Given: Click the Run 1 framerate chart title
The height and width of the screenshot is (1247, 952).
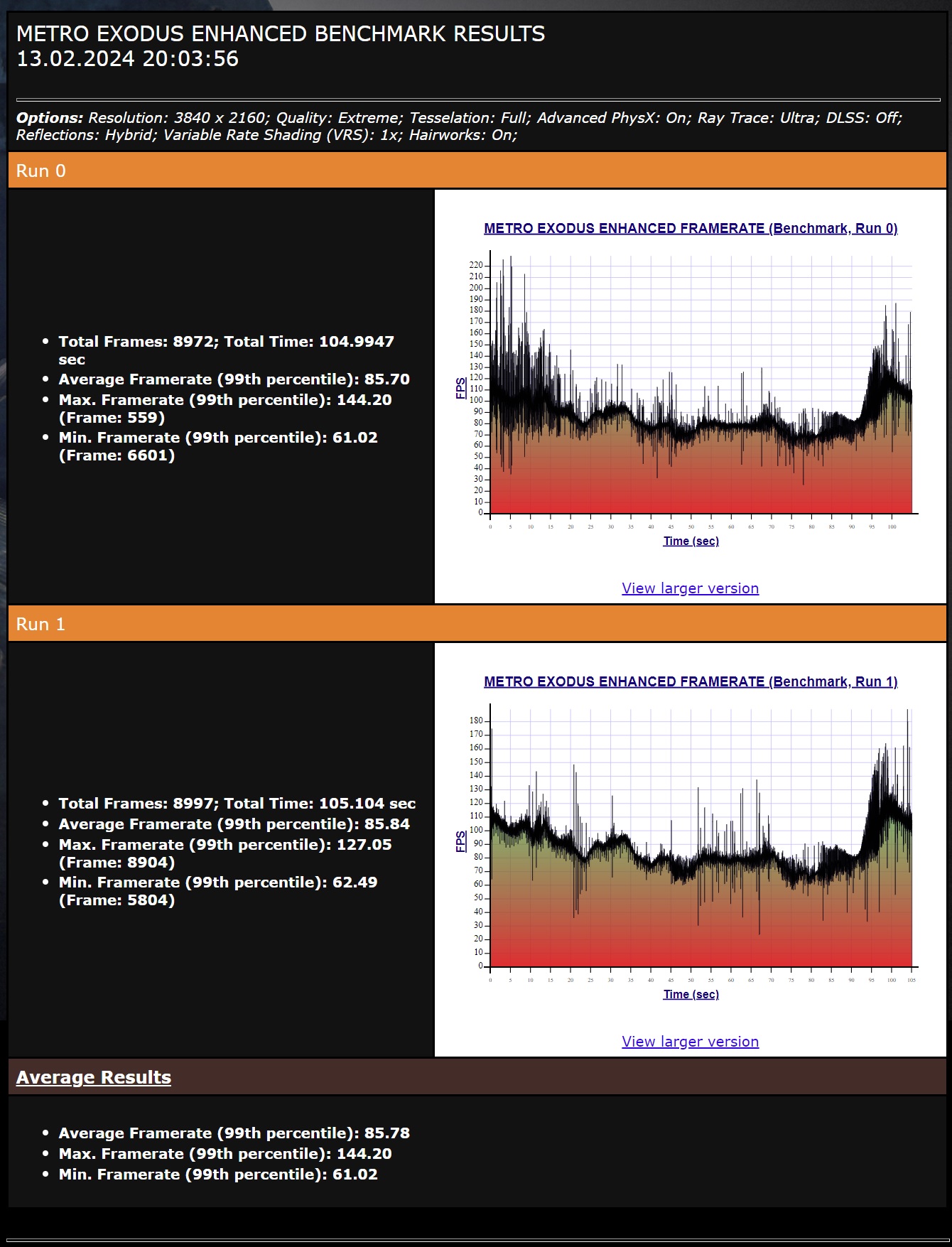Looking at the screenshot, I should pyautogui.click(x=691, y=681).
